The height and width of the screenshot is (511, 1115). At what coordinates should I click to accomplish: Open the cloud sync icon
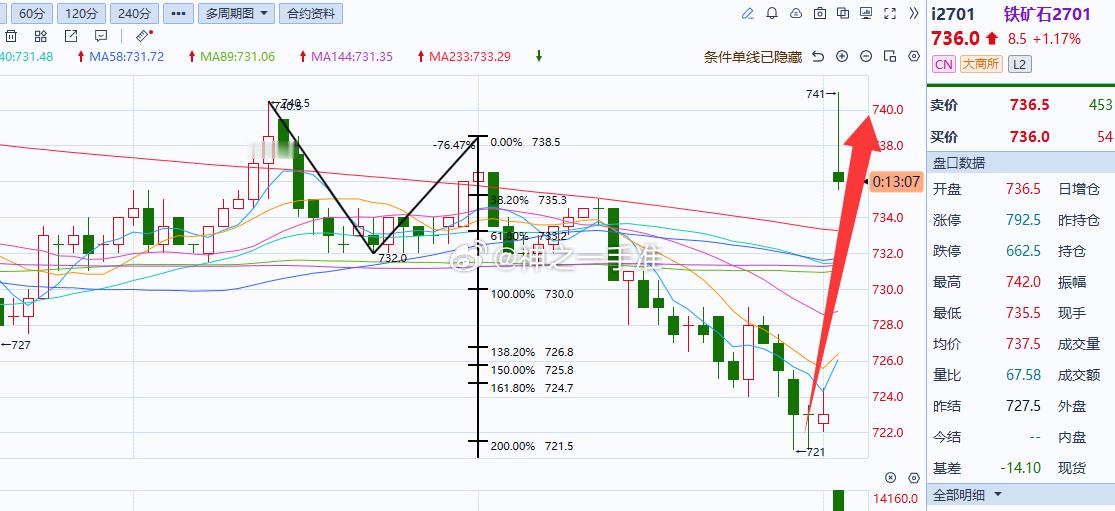[796, 13]
